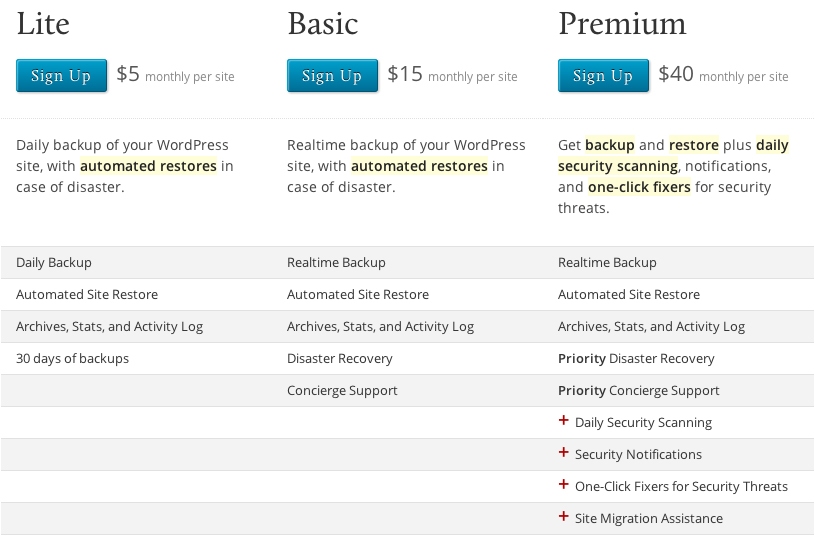Click the 'Daily Security Scanning' feature text
The width and height of the screenshot is (815, 536).
pyautogui.click(x=643, y=423)
